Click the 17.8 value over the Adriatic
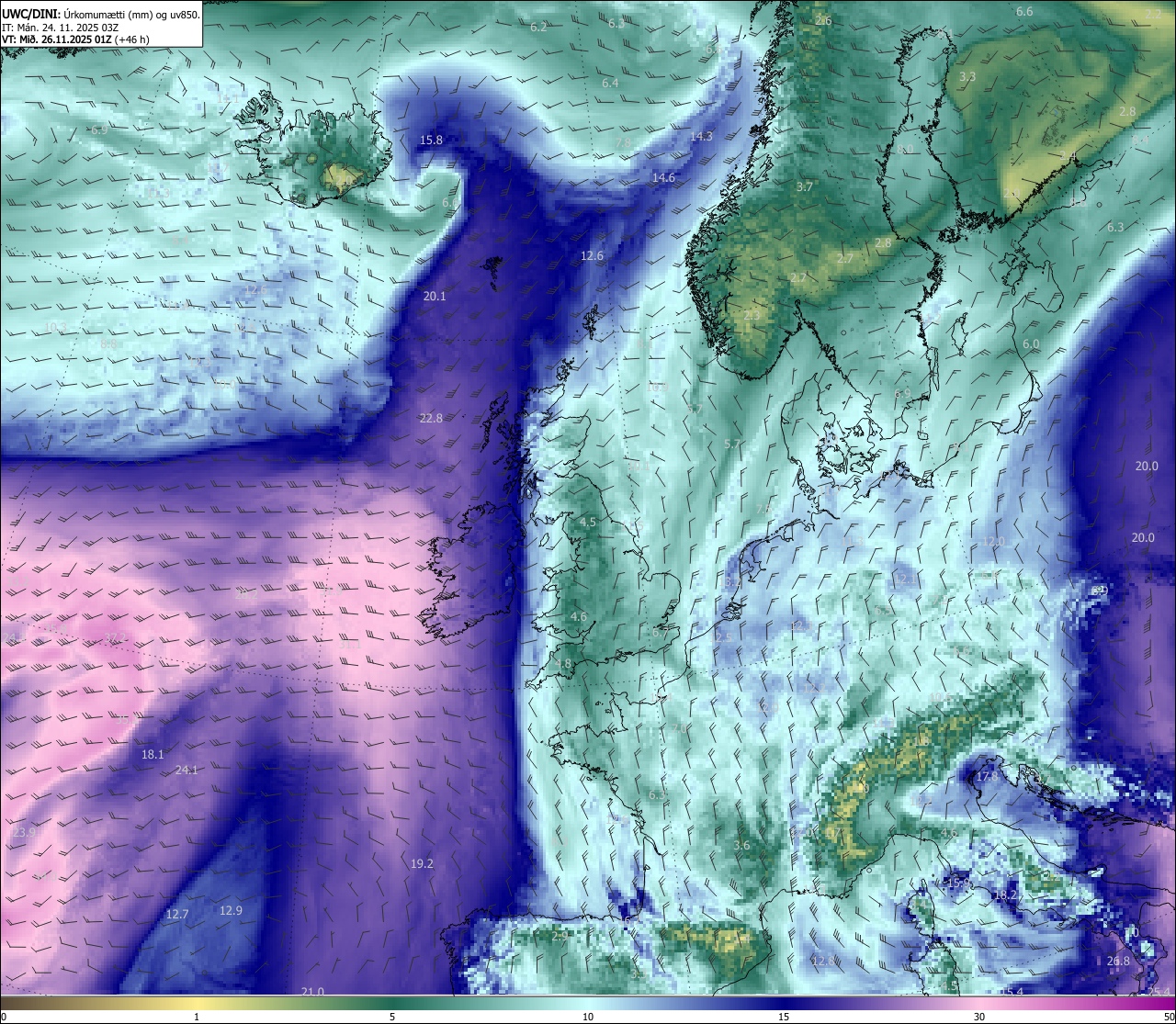The width and height of the screenshot is (1176, 1024). coord(987,776)
